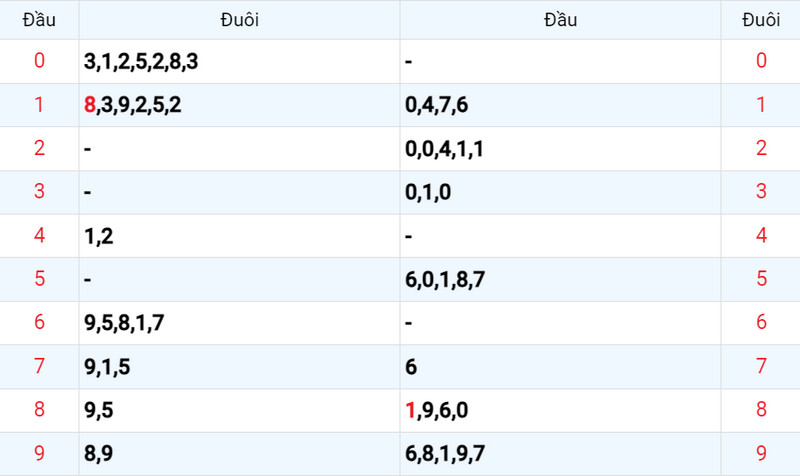The image size is (800, 476).
Task: Click red head digit 0 on left
Action: click(x=39, y=61)
